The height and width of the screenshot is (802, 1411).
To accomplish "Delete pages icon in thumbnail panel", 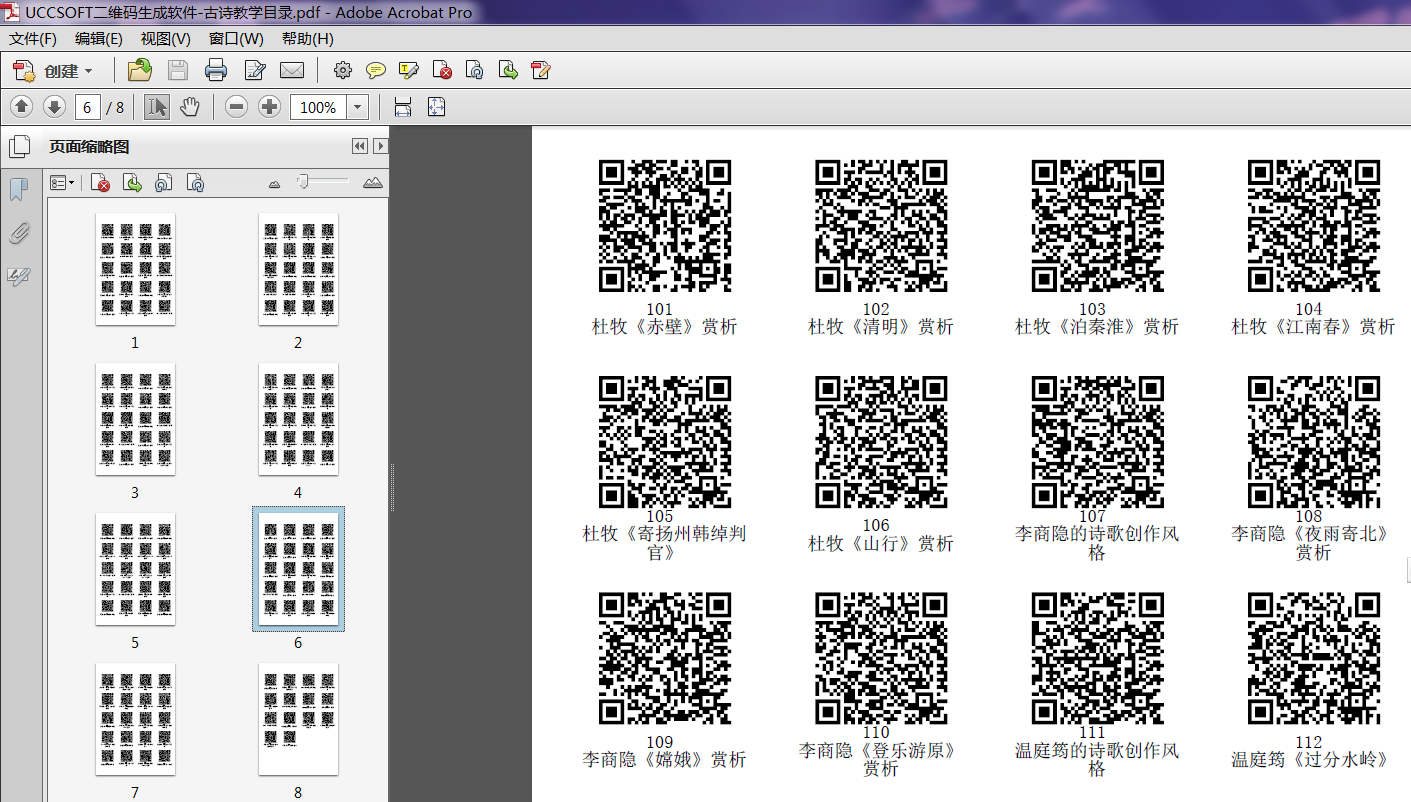I will point(100,183).
